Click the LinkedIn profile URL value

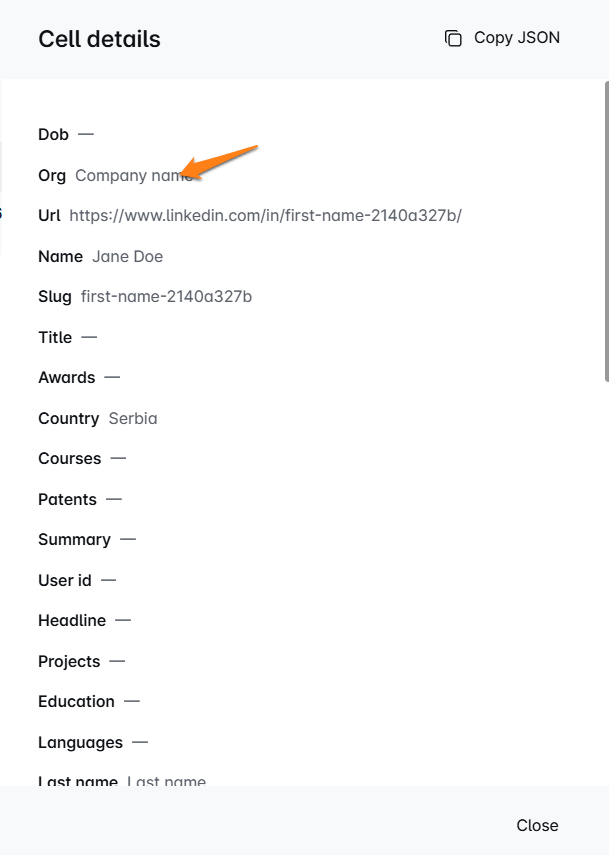point(265,216)
